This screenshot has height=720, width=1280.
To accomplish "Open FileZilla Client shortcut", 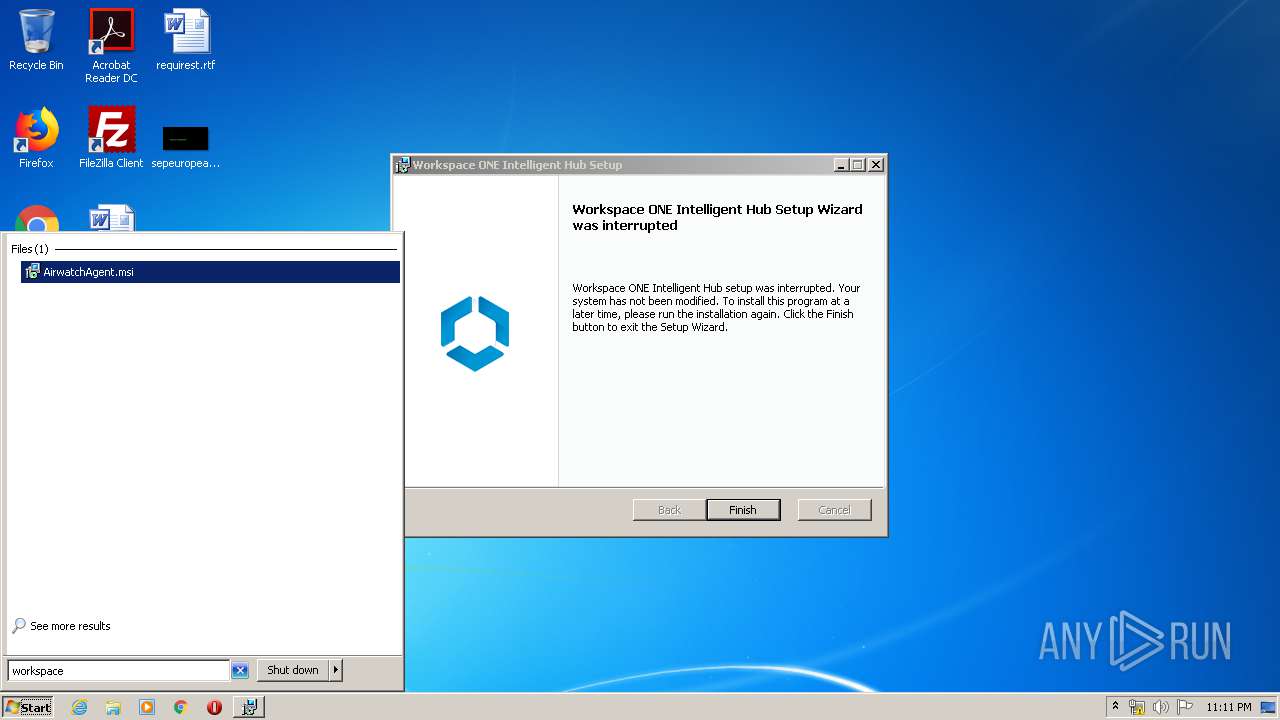I will [111, 138].
